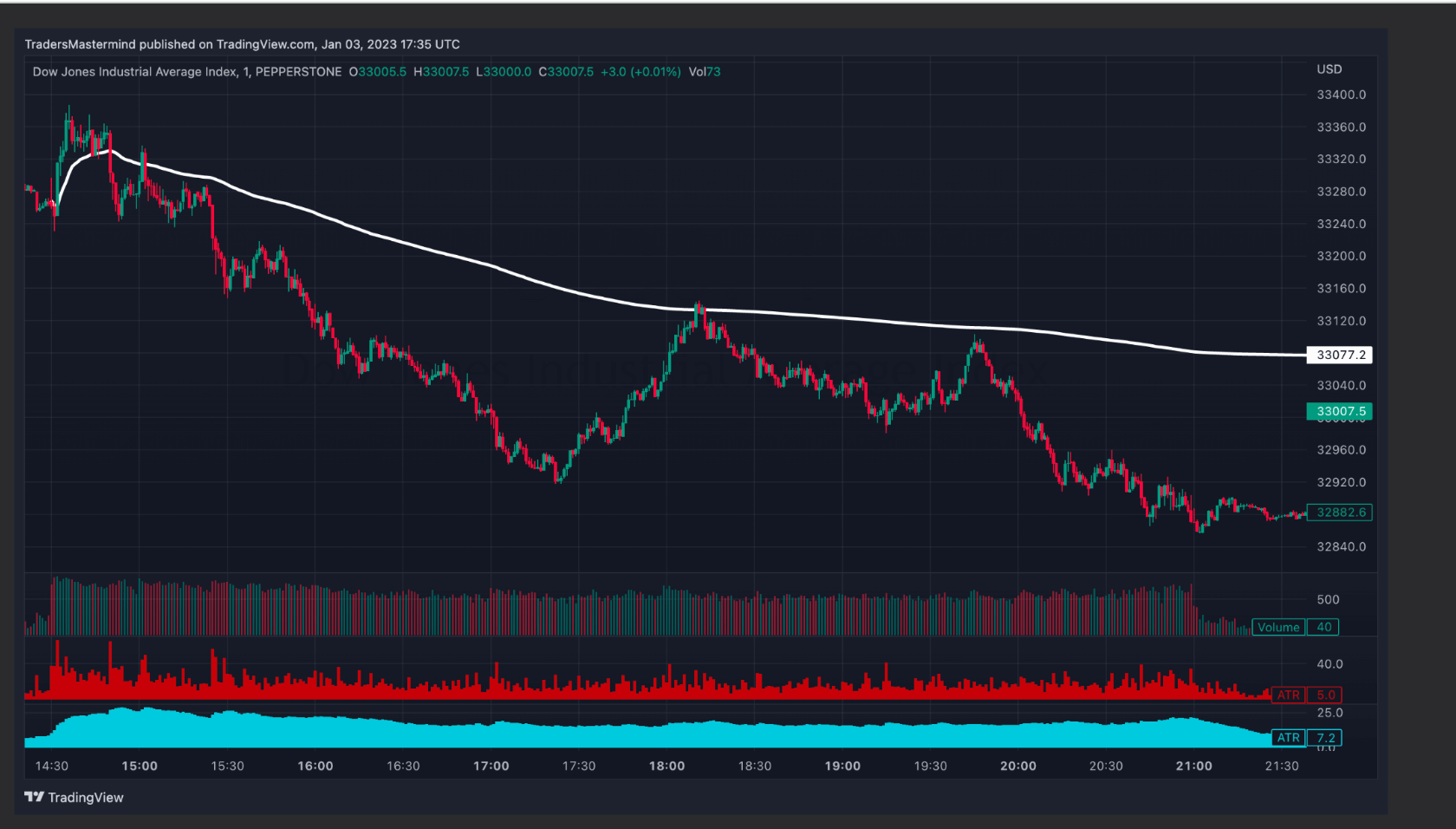Viewport: 1456px width, 829px height.
Task: Click the PEPPERSTONE exchange label
Action: pyautogui.click(x=301, y=72)
